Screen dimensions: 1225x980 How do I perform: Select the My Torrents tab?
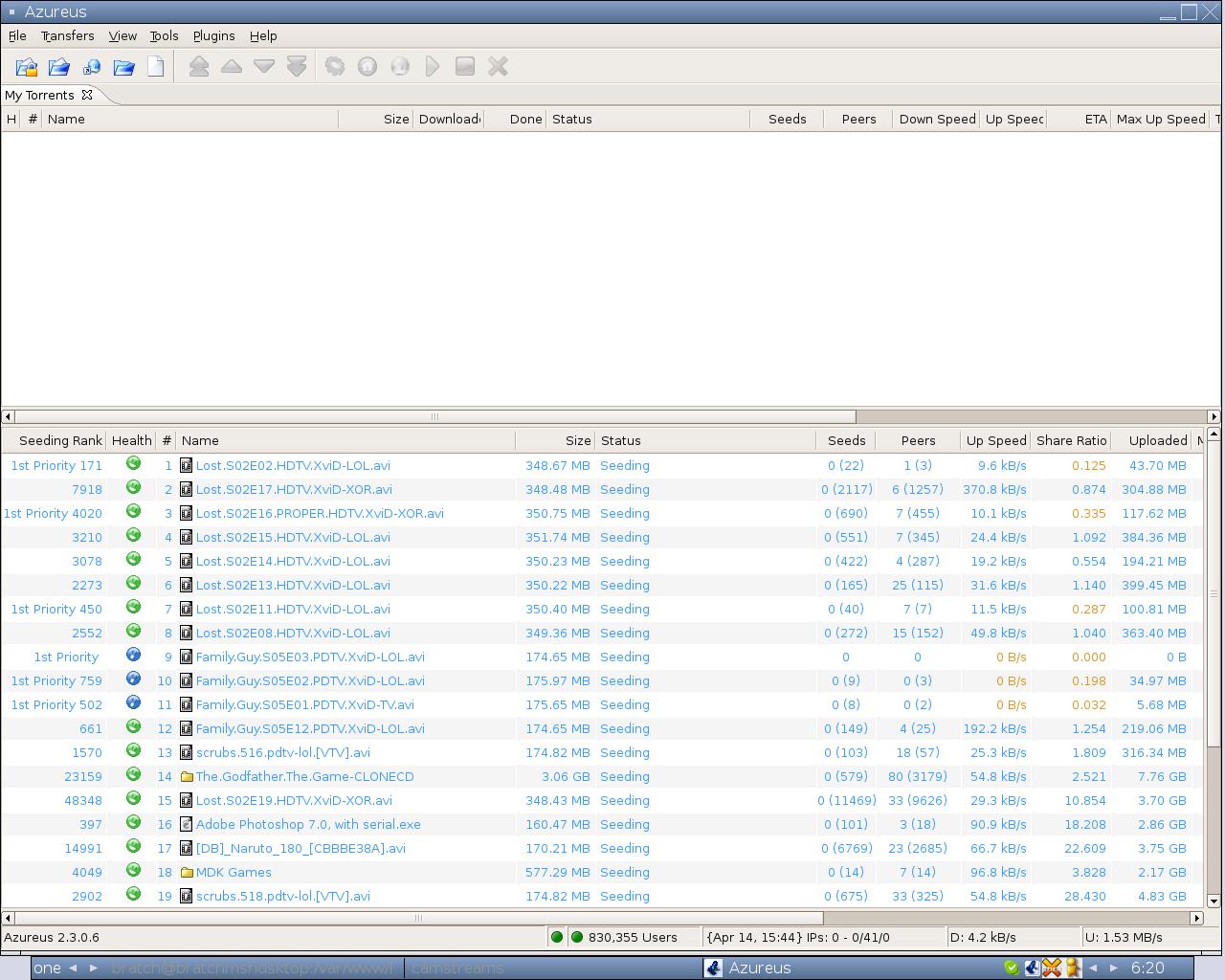coord(39,95)
